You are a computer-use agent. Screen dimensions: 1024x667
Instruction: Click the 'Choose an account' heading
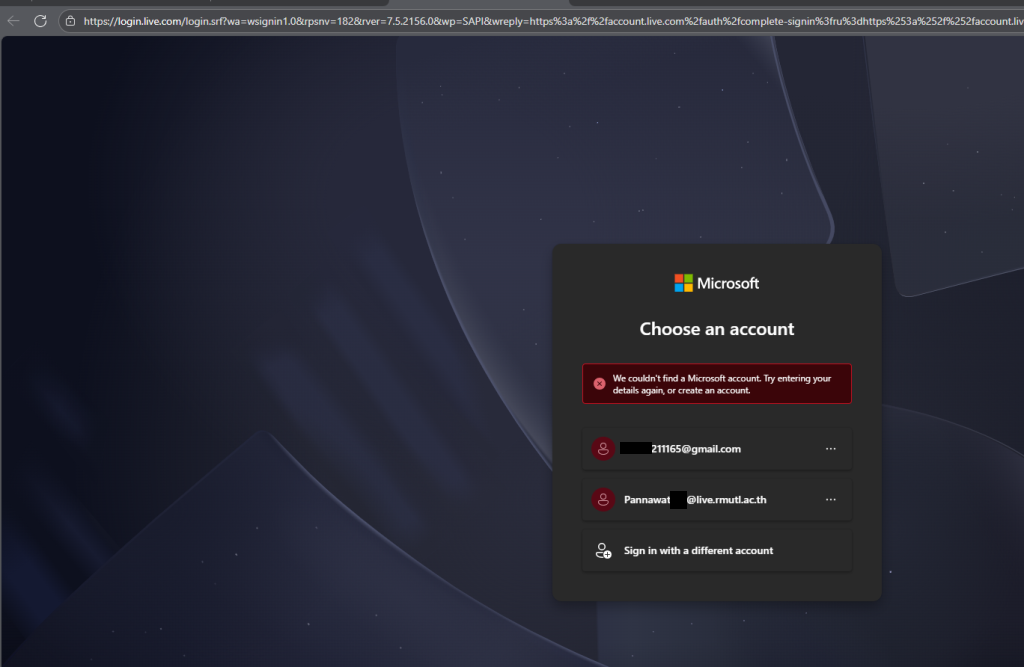[x=716, y=329]
